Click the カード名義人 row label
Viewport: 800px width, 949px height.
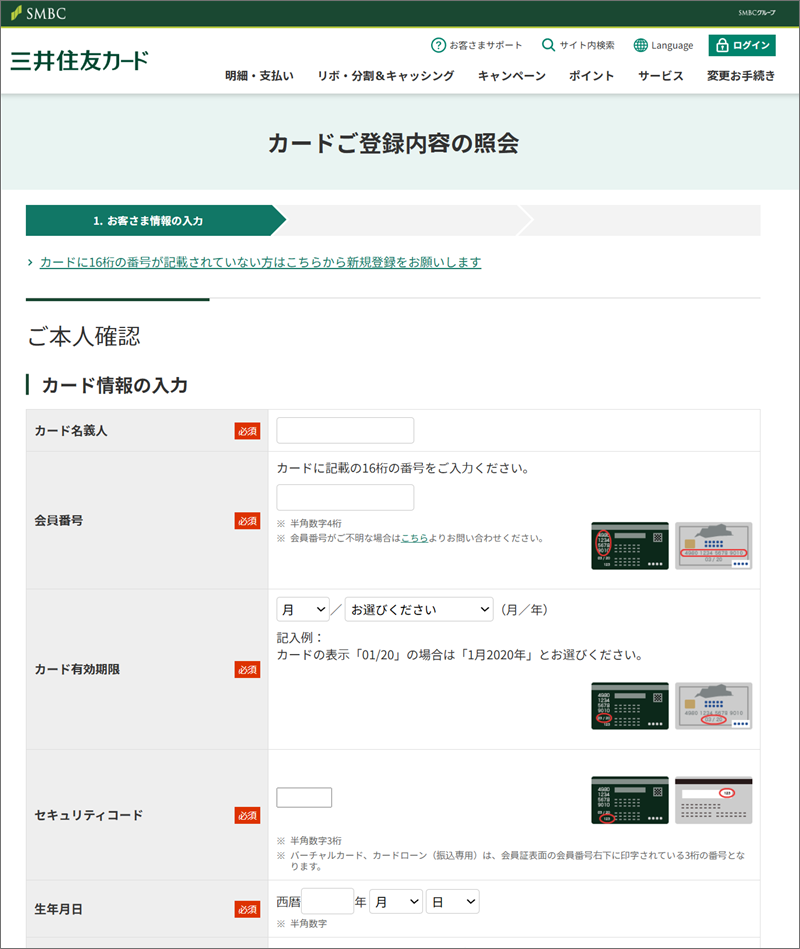[x=71, y=431]
